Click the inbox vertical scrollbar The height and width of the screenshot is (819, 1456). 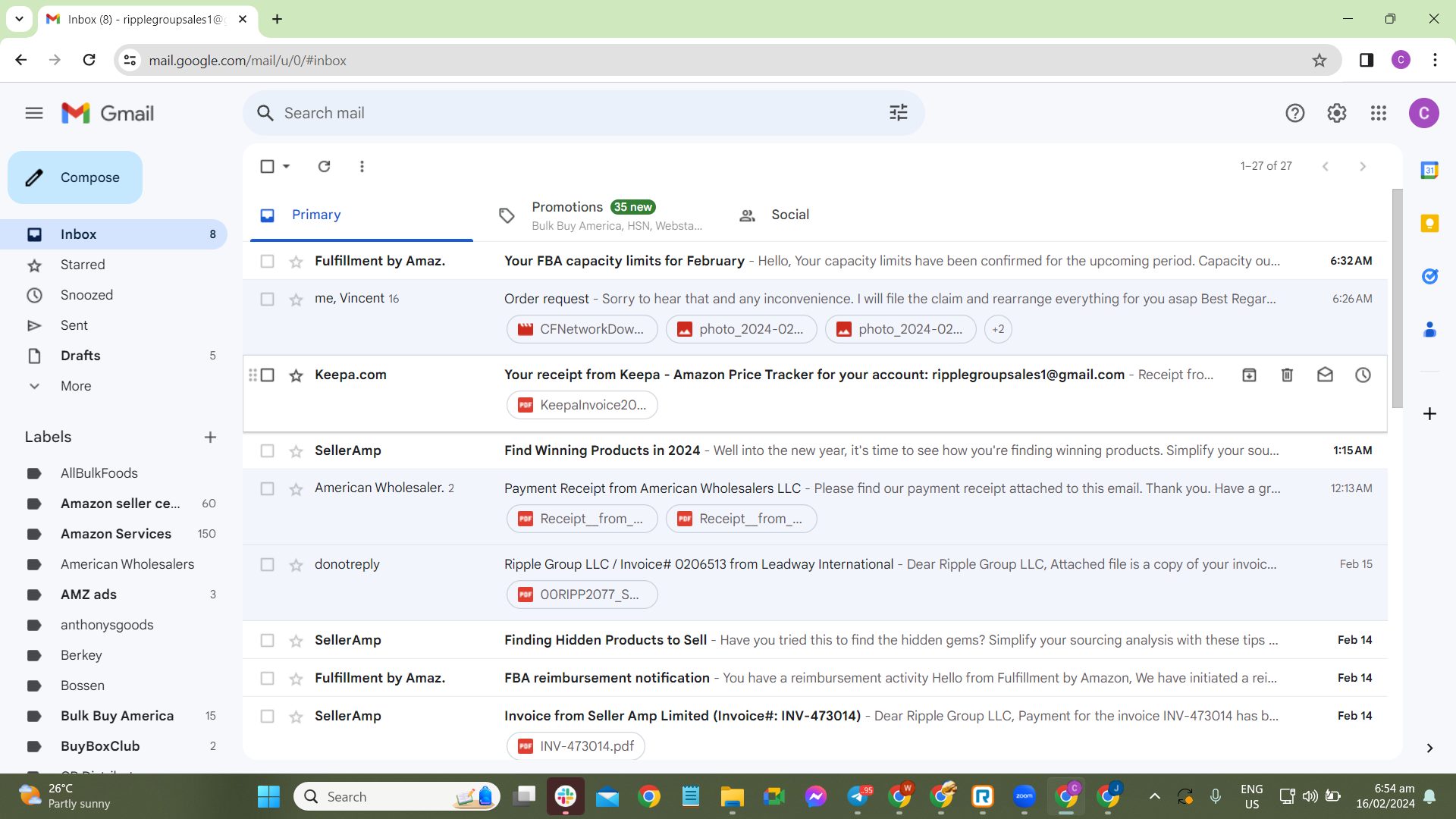tap(1397, 298)
